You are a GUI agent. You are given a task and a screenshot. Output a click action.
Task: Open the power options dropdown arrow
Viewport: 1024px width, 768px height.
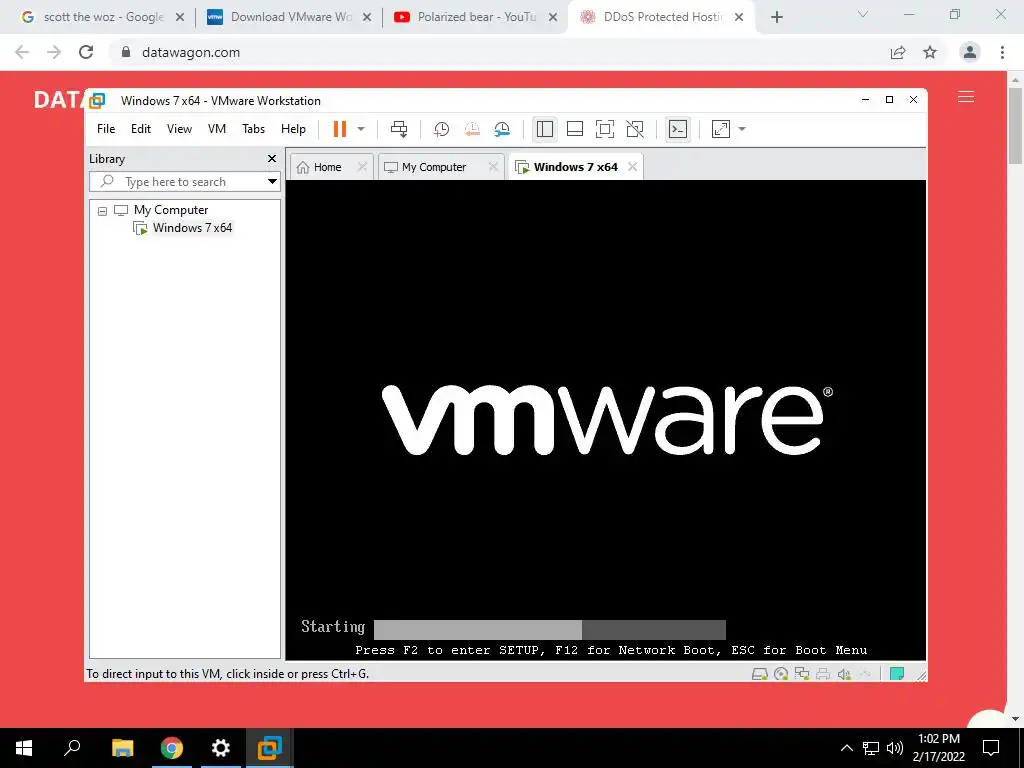click(x=360, y=129)
